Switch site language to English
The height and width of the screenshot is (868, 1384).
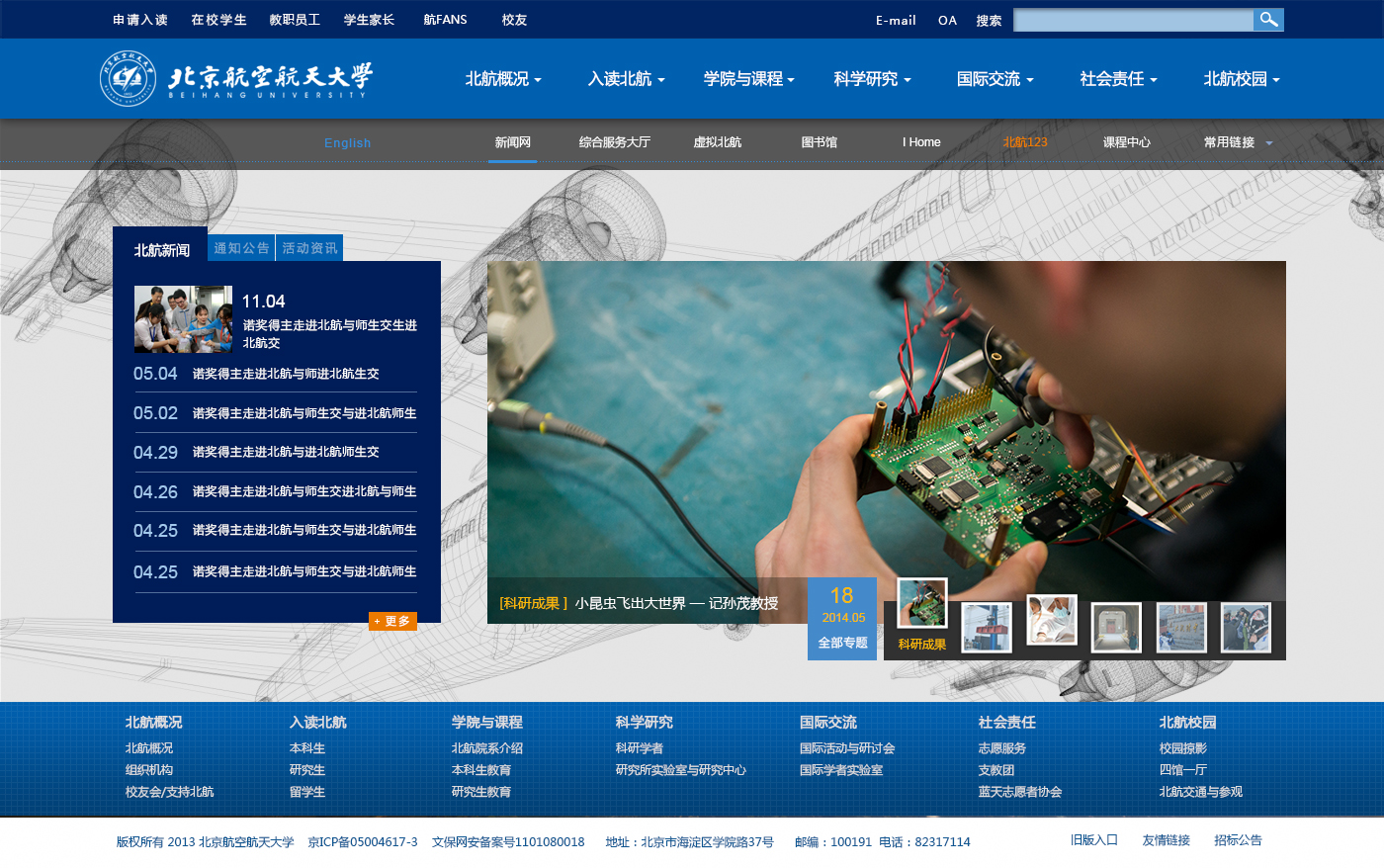click(x=347, y=143)
